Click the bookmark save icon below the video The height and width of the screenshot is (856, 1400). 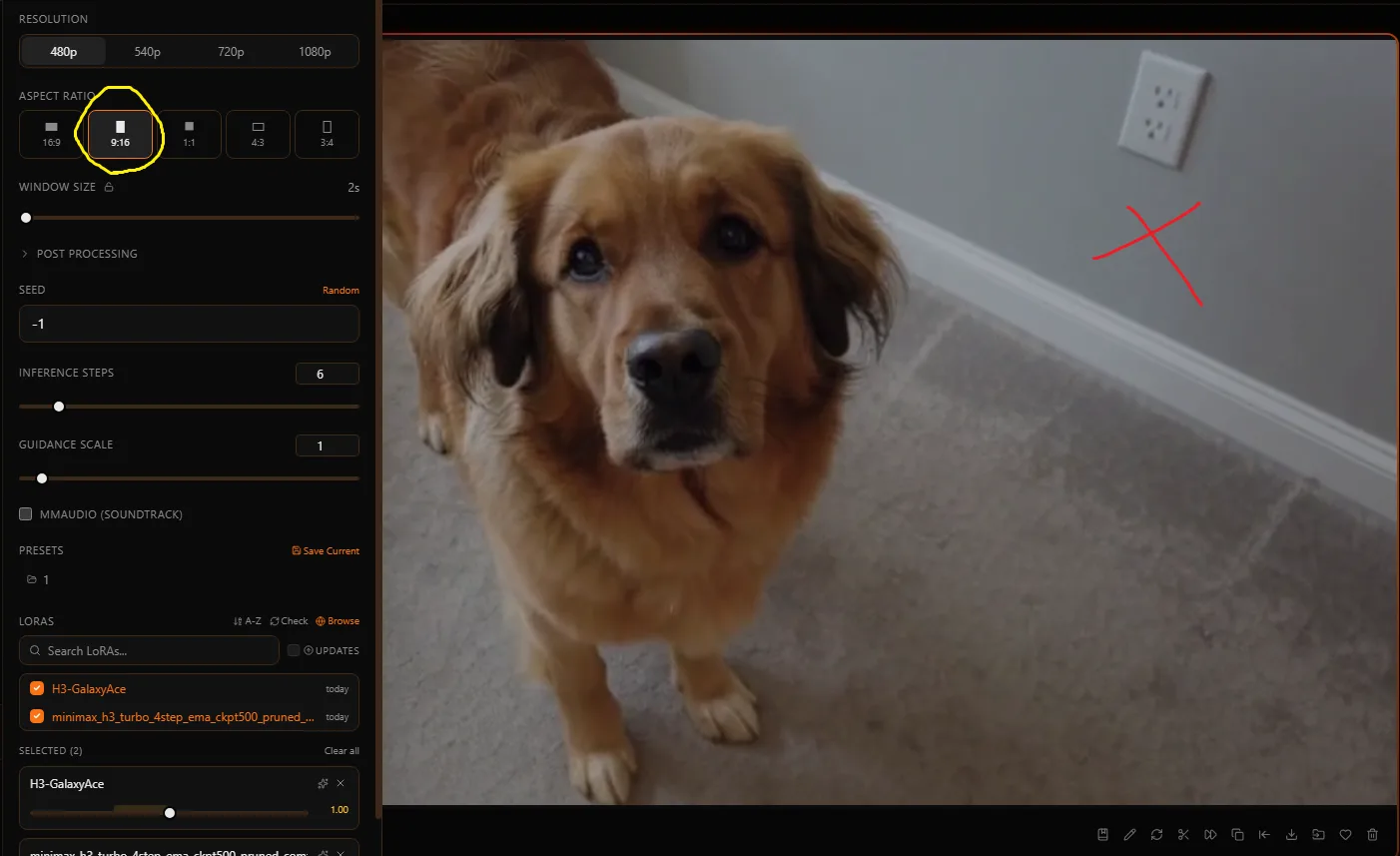coord(1102,834)
